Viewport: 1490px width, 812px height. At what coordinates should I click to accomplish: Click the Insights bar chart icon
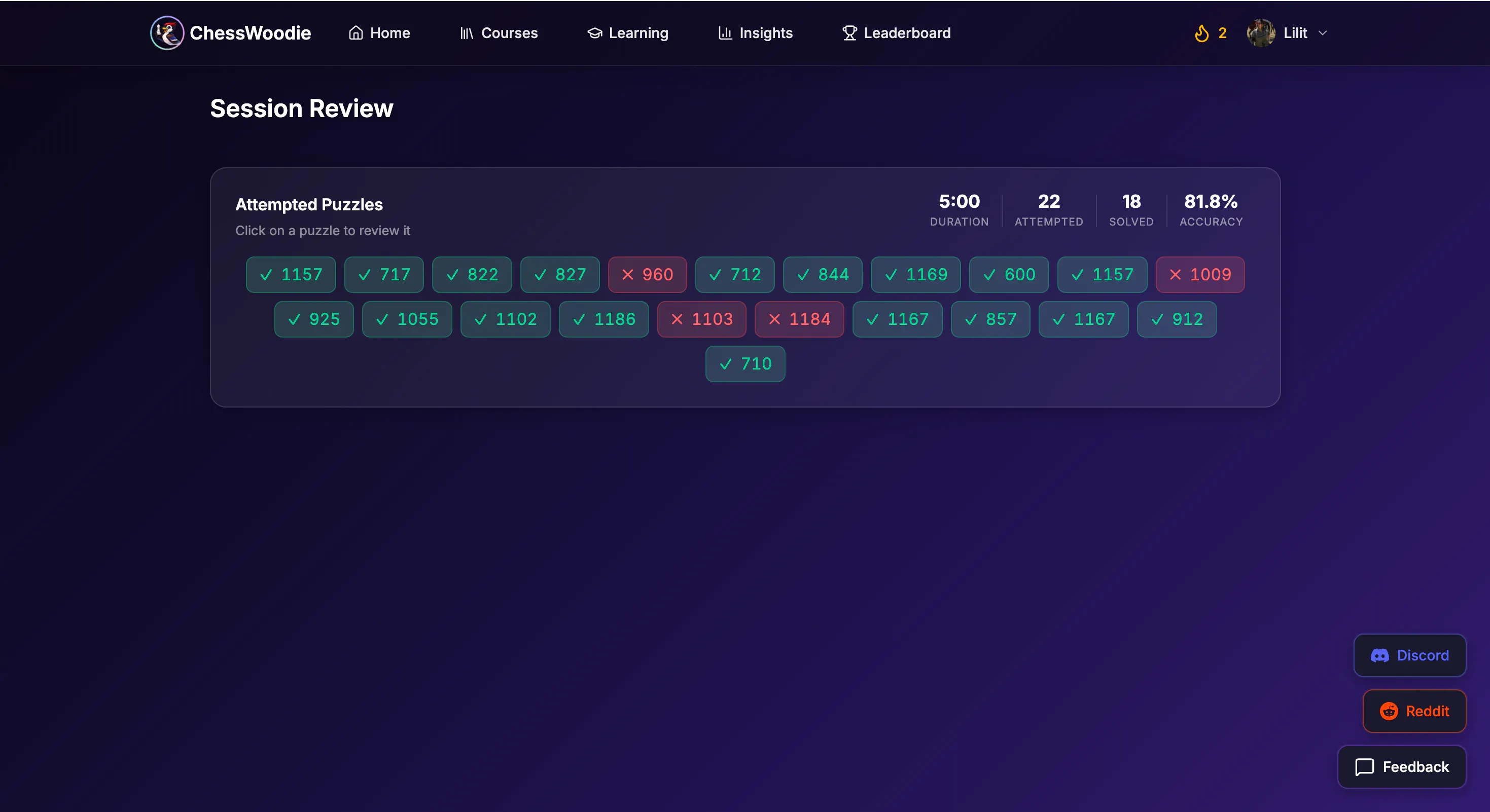point(725,33)
